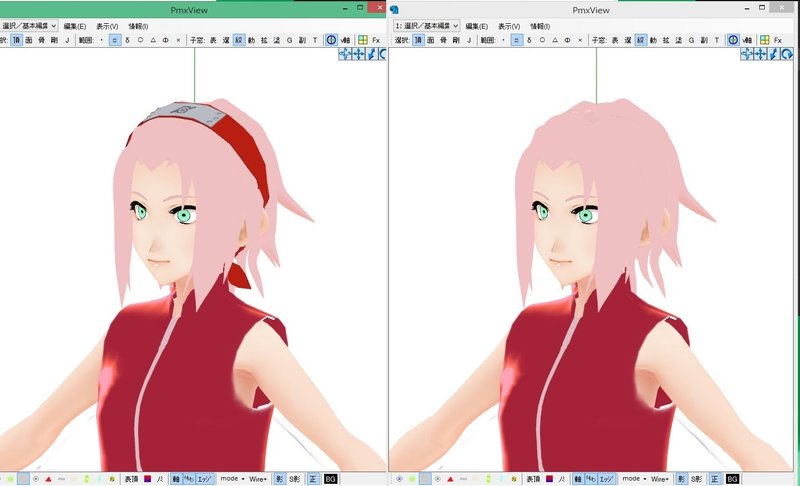Choose triangle range selection in right window
The width and height of the screenshot is (800, 486).
point(555,40)
